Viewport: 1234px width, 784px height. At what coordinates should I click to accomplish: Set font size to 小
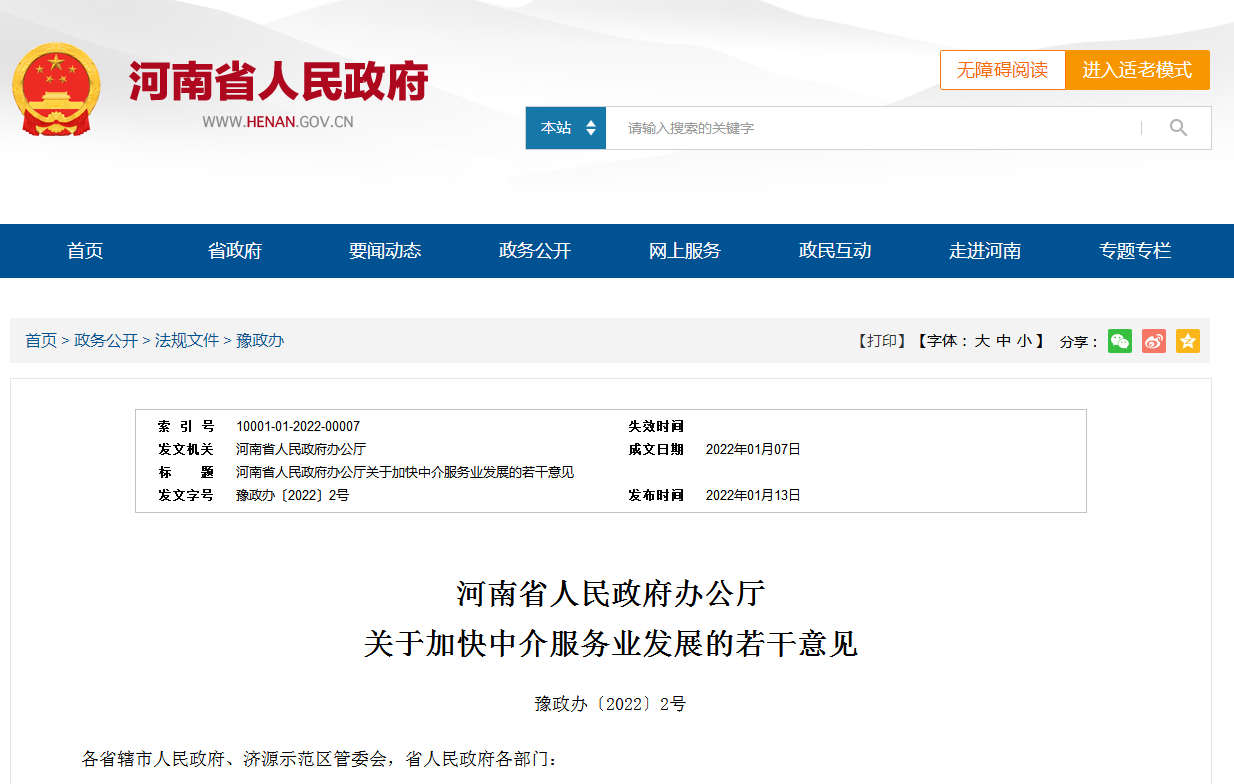tap(1025, 341)
